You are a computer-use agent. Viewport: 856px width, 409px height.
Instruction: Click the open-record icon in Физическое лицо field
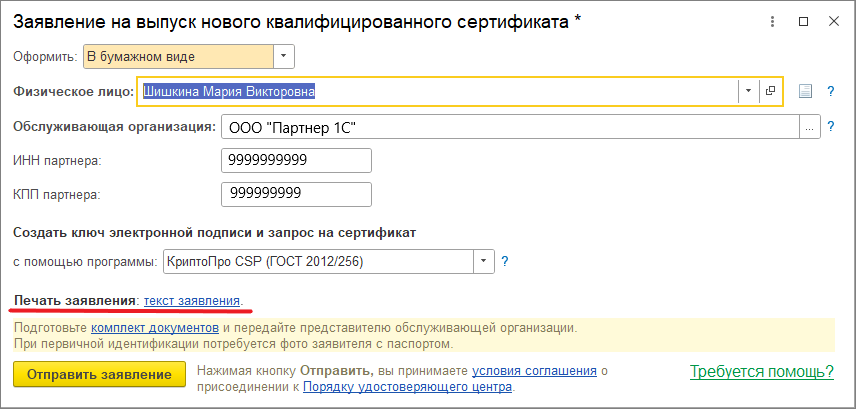coord(771,91)
